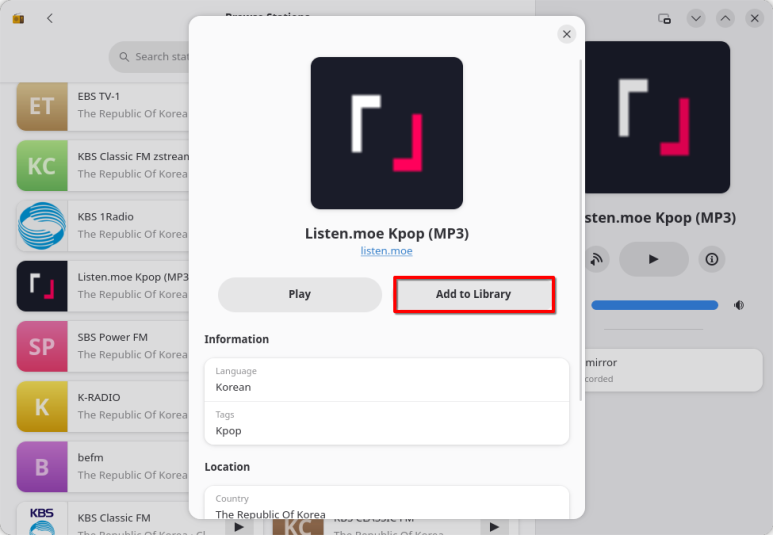Click the Listen.moe station artwork in dialog

pyautogui.click(x=386, y=133)
